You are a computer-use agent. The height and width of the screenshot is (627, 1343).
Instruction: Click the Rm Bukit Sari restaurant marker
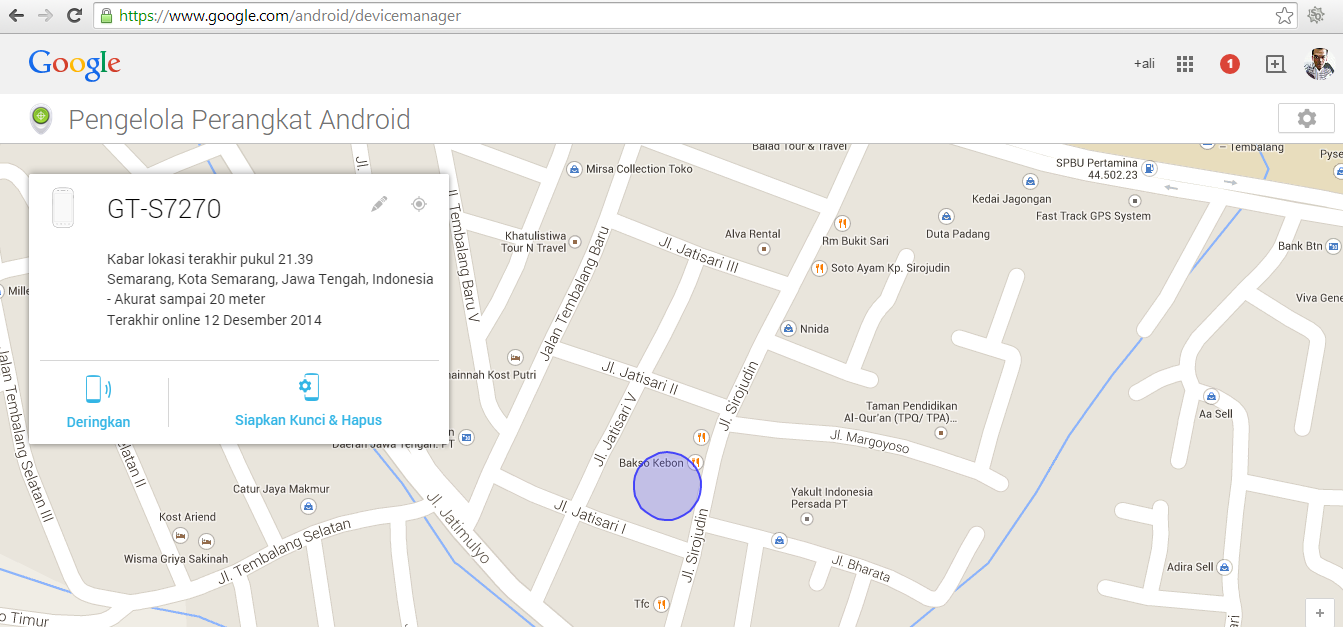pos(843,223)
